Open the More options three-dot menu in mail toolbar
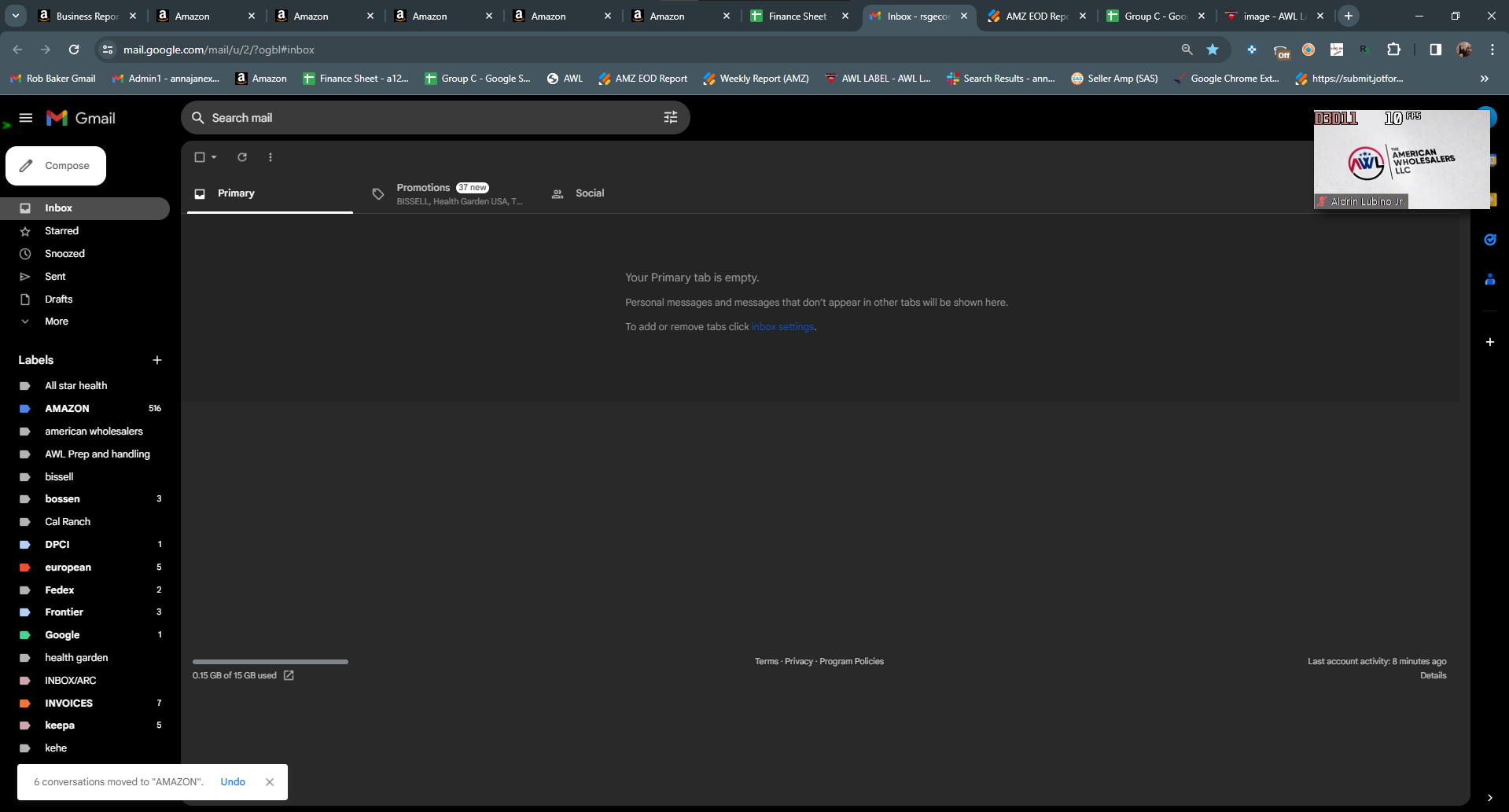Screen dimensions: 1509x812 (271, 157)
